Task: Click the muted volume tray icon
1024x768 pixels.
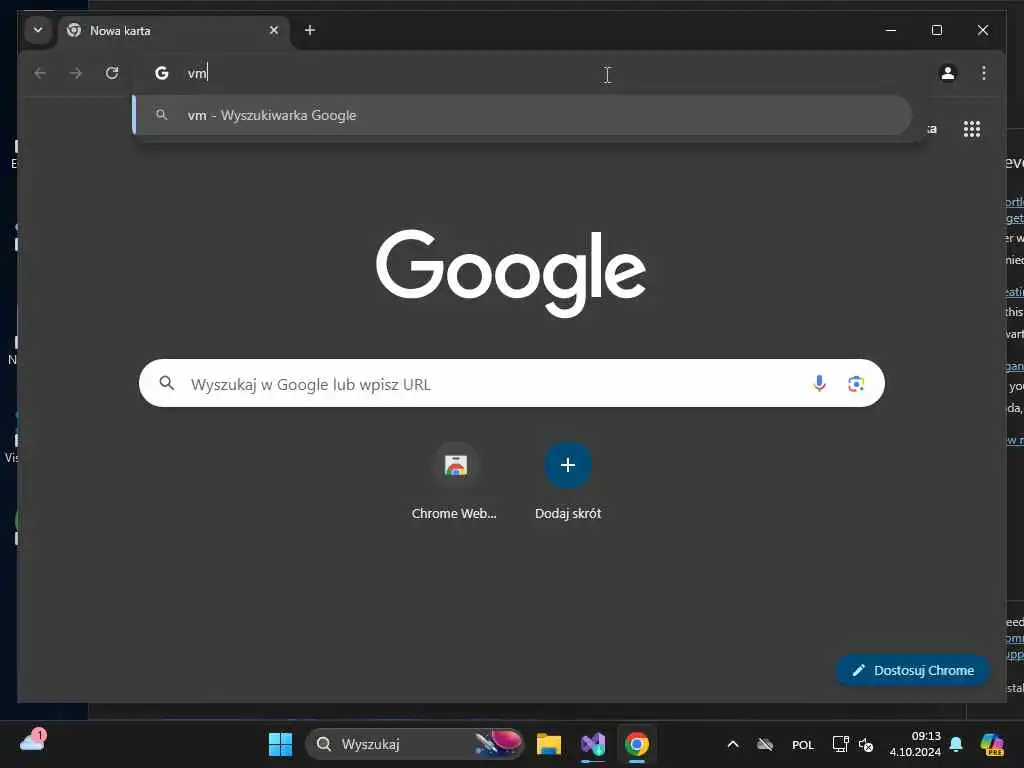Action: click(866, 744)
